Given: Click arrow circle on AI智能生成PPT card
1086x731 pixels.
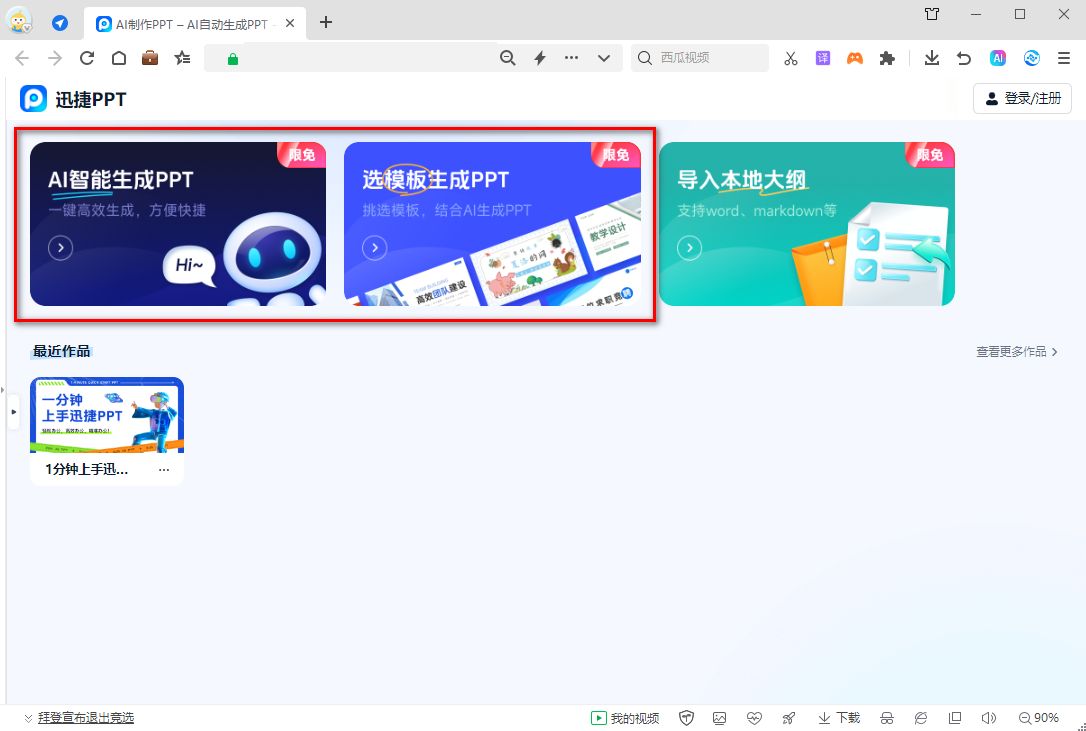Looking at the screenshot, I should pyautogui.click(x=60, y=247).
